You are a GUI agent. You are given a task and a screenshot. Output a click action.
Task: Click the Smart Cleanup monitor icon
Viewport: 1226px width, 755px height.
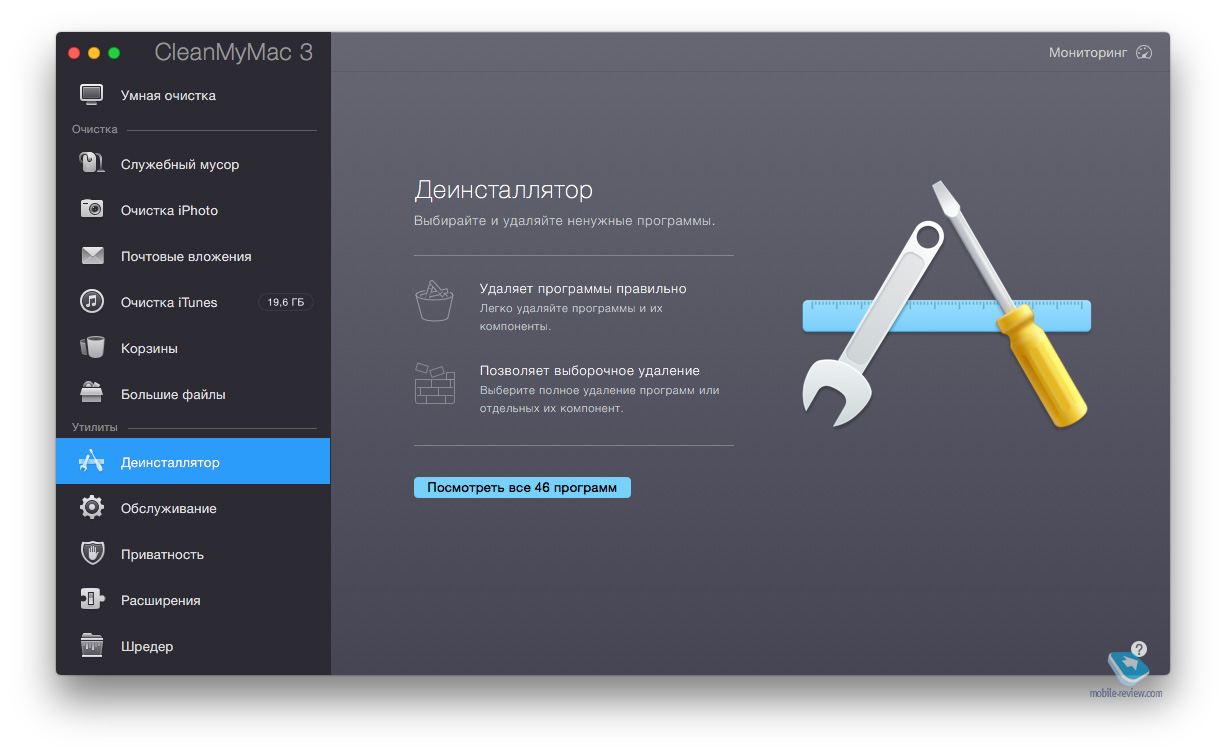92,95
